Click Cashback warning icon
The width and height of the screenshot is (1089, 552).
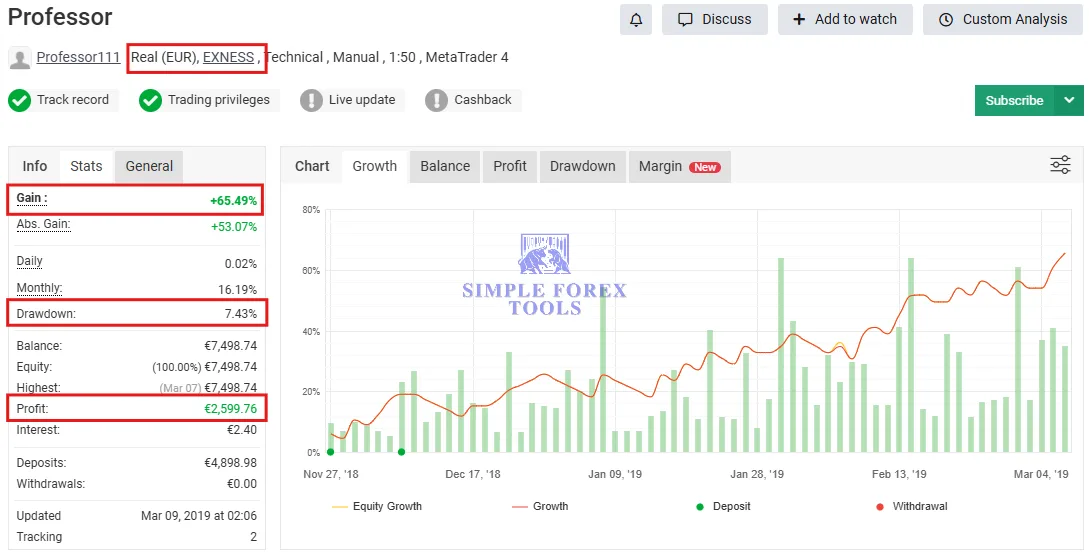click(x=436, y=100)
